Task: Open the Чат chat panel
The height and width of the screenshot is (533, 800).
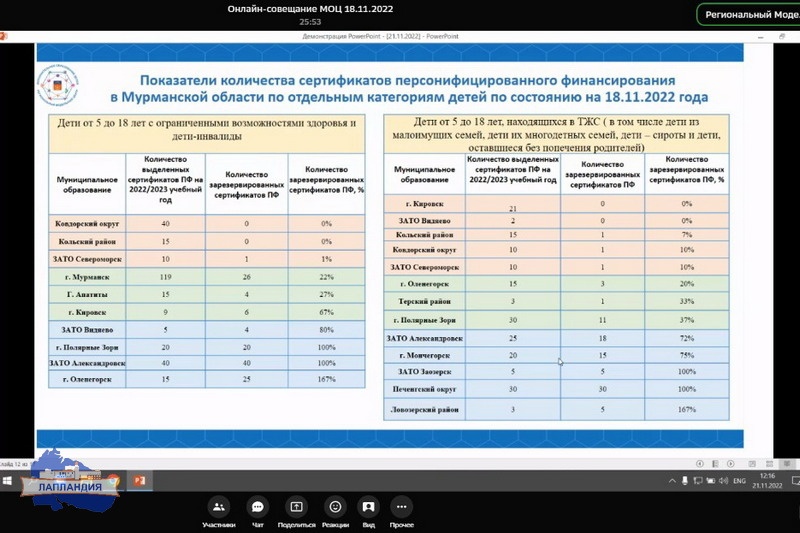Action: click(x=258, y=512)
